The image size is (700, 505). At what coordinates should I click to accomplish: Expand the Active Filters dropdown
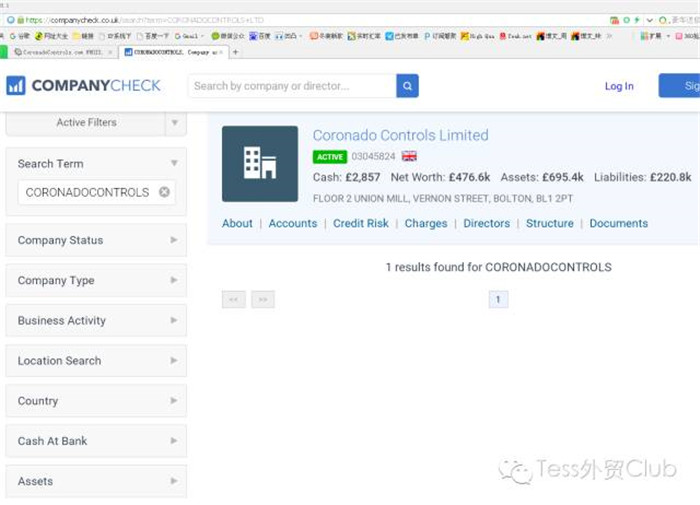175,122
